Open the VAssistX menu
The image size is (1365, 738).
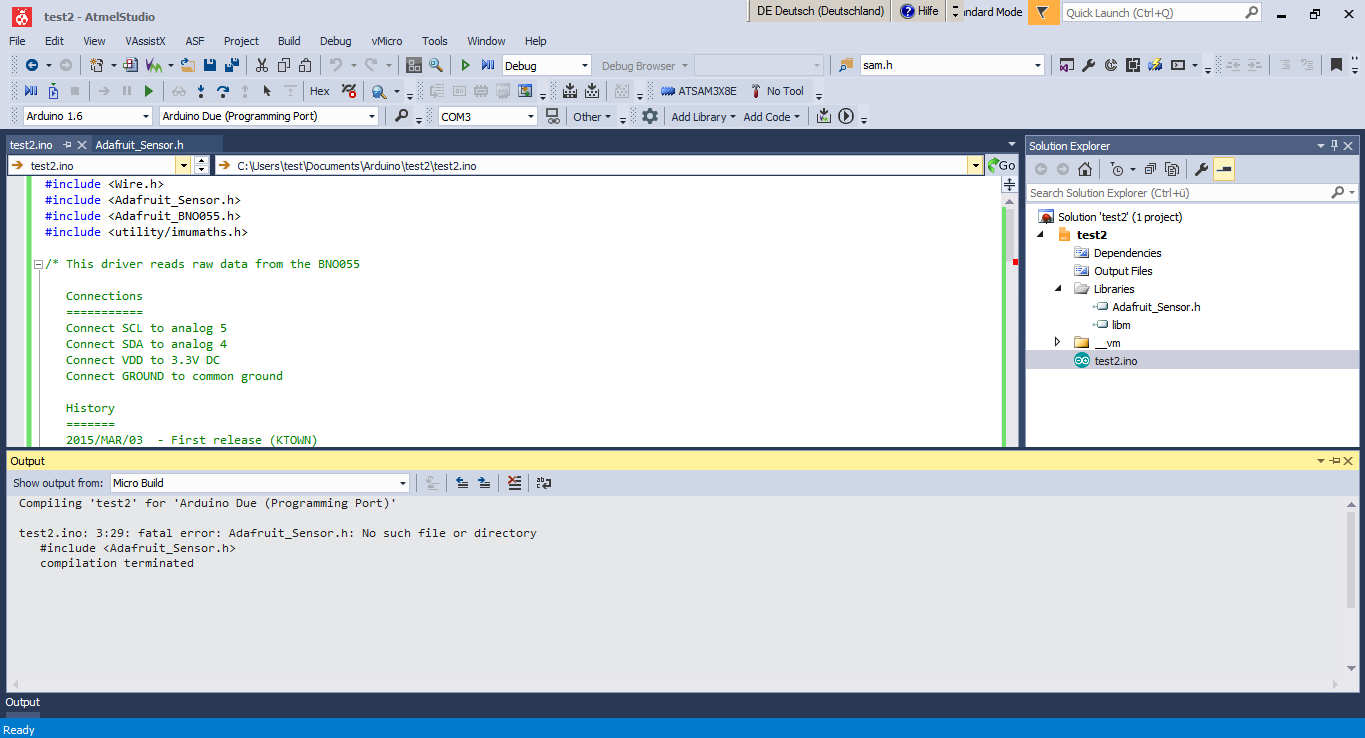click(145, 41)
